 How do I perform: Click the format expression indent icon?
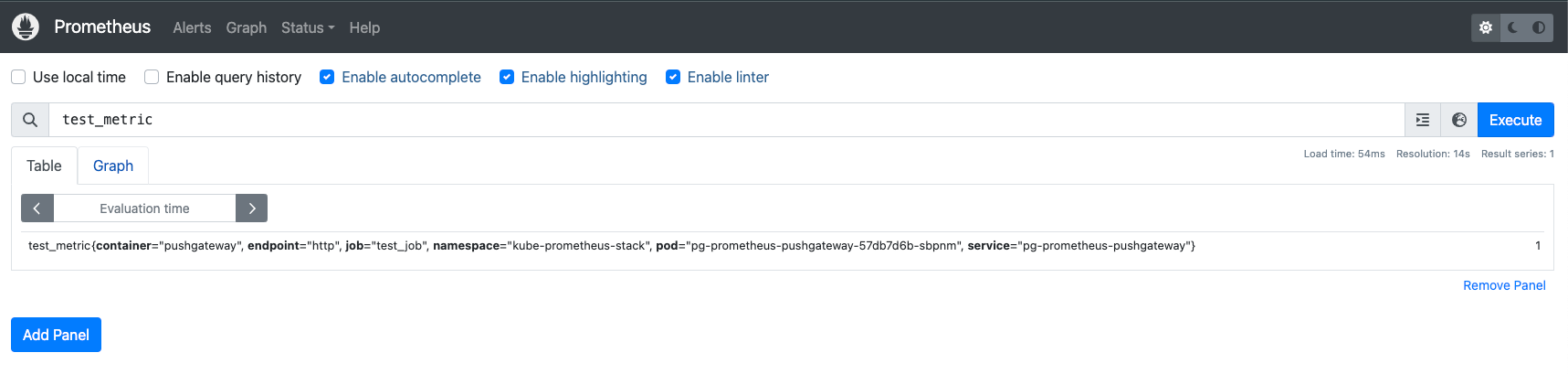(1423, 120)
